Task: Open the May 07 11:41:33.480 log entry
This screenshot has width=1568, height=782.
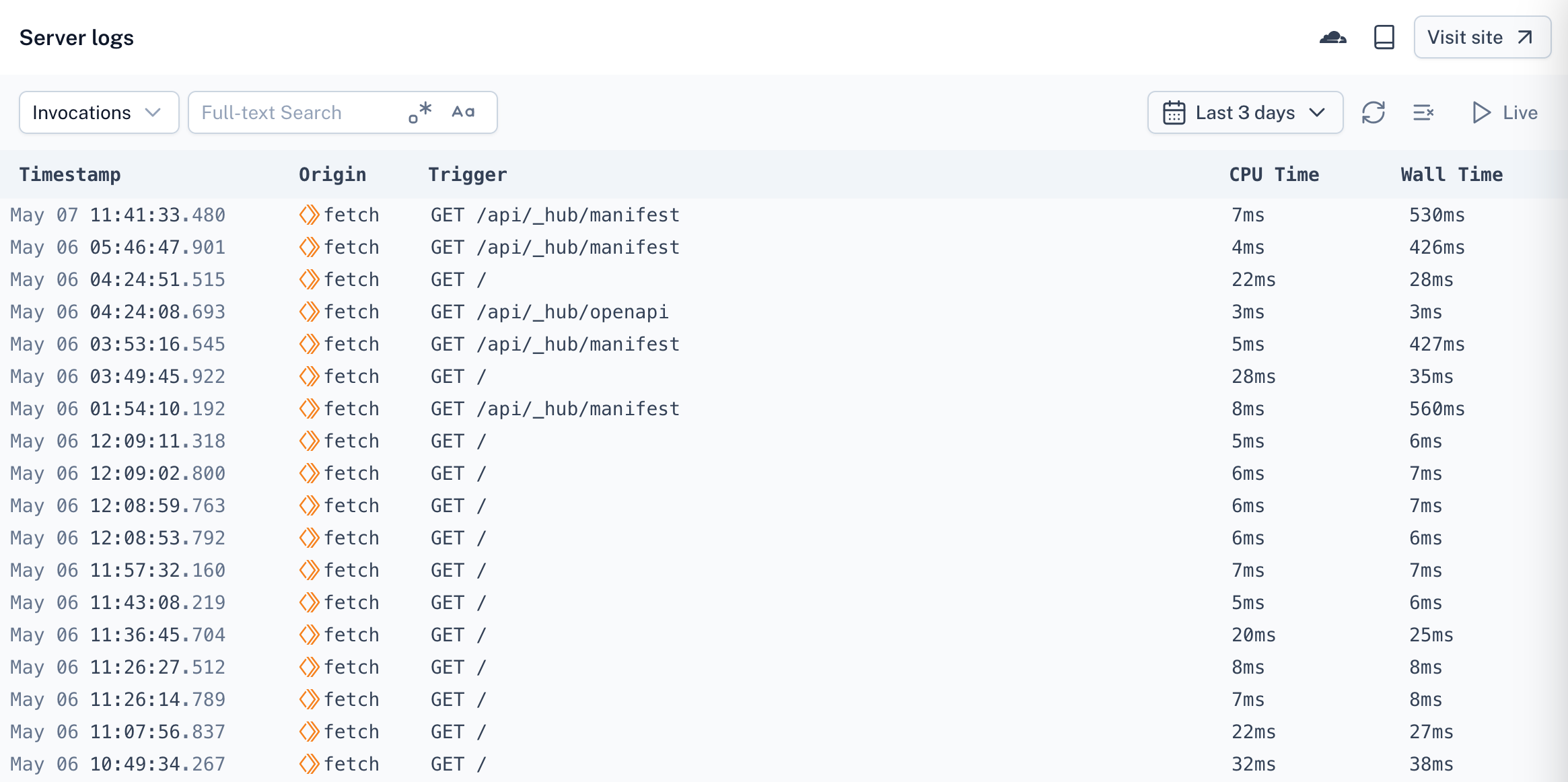Action: click(x=118, y=215)
